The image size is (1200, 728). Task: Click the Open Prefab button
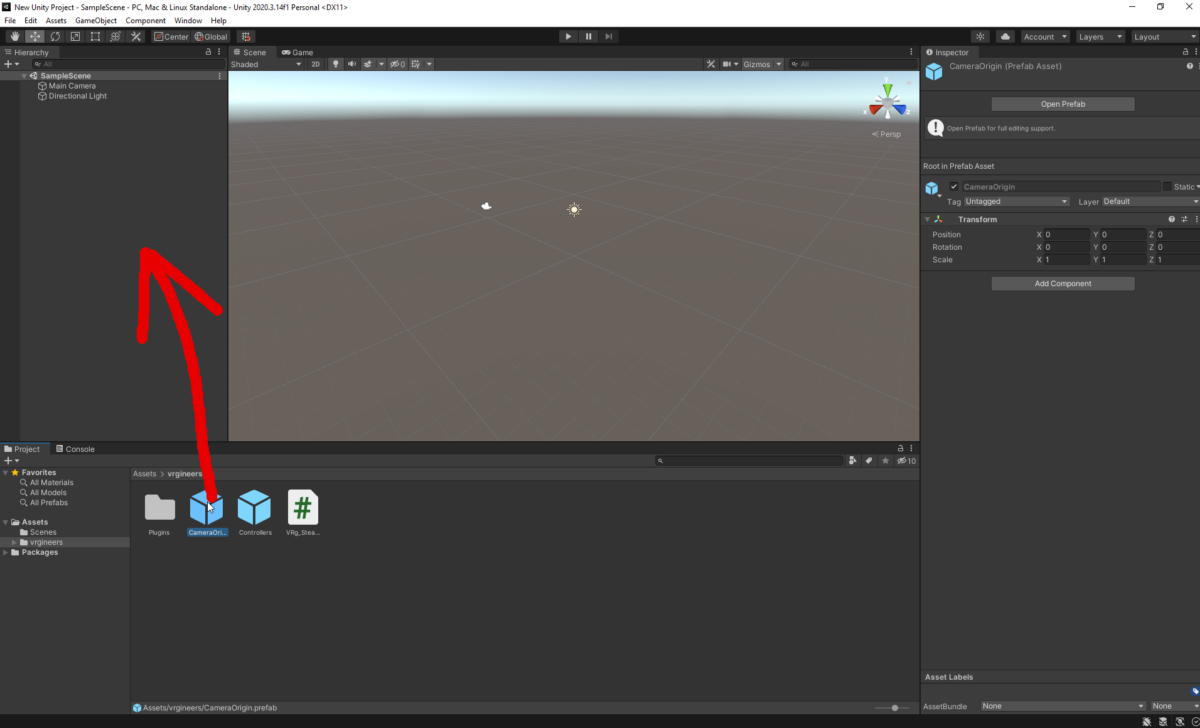point(1062,103)
